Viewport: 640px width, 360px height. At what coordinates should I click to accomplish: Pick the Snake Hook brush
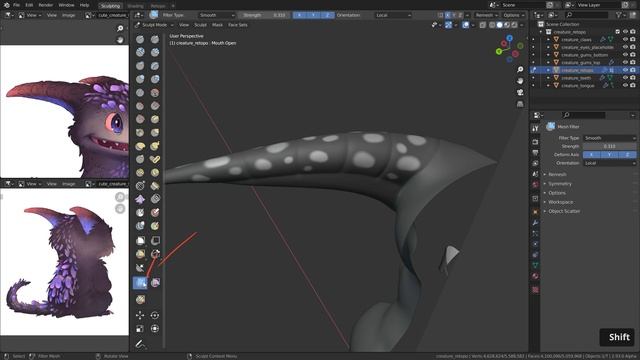tap(155, 146)
